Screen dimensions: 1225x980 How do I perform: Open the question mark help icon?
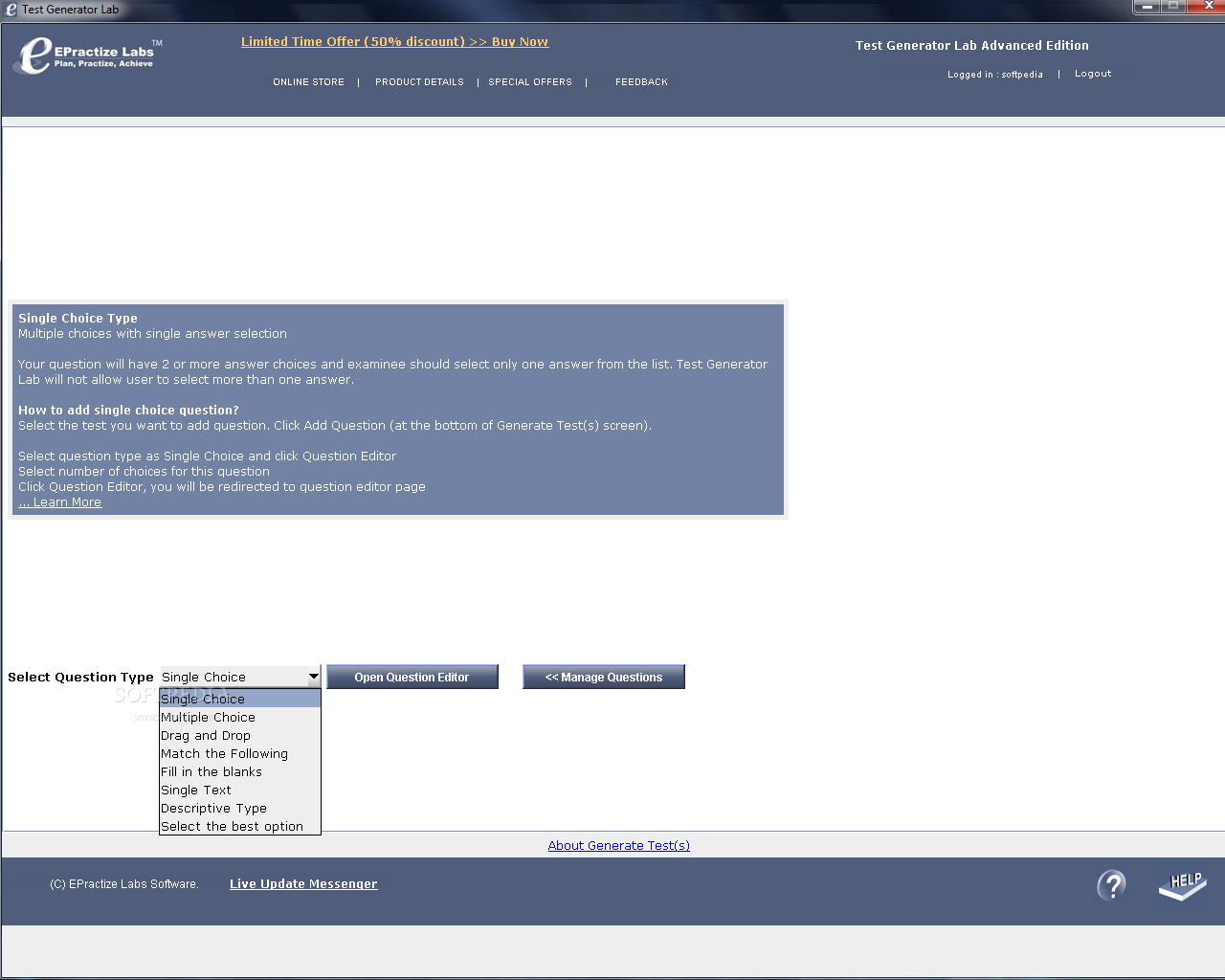(x=1111, y=885)
